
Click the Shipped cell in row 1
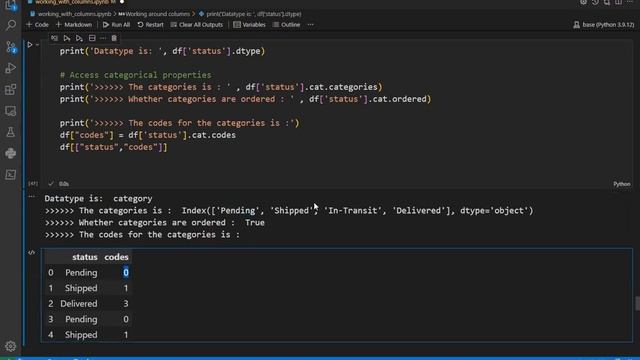tap(81, 288)
